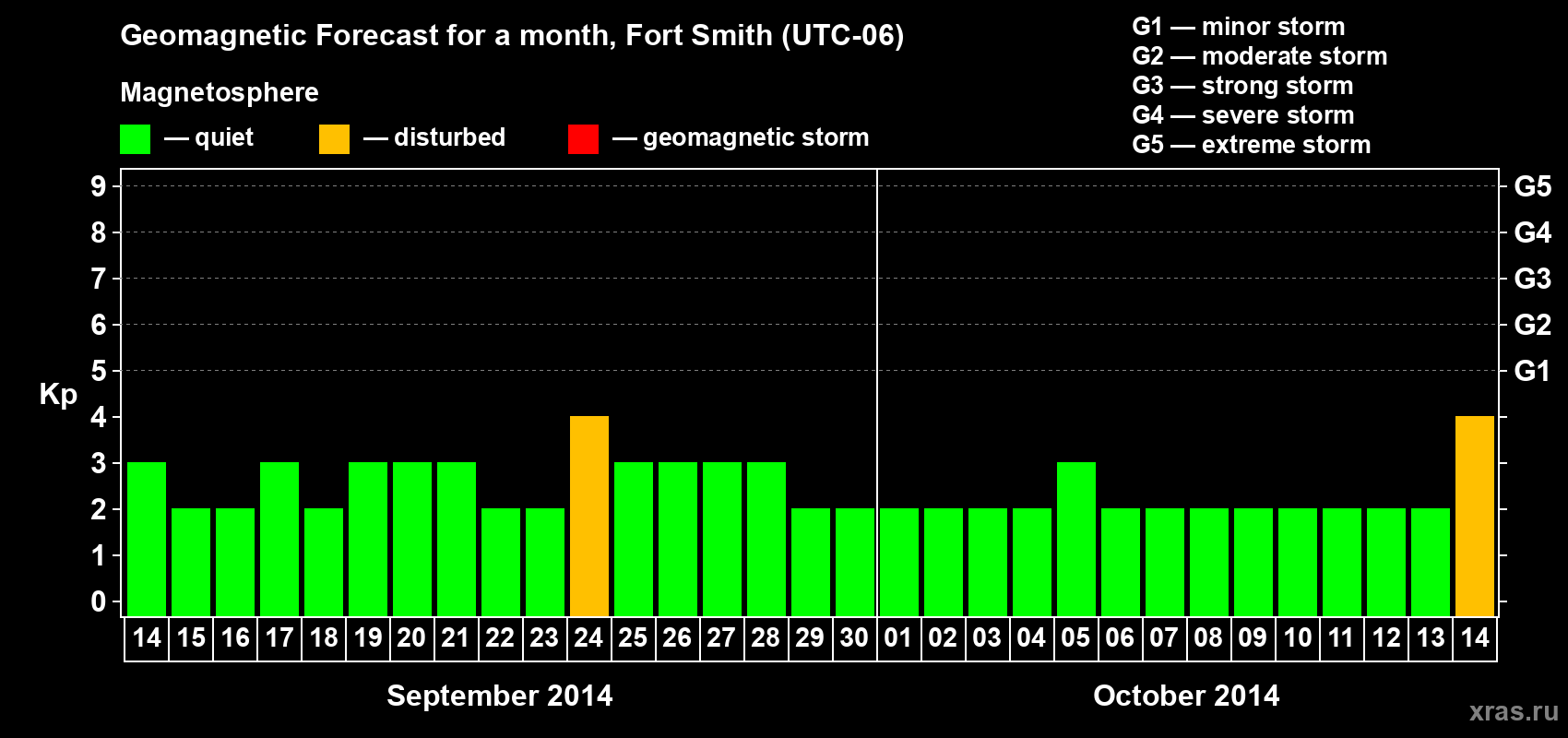This screenshot has height=738, width=1568.
Task: Click the orange bar for September 24
Action: click(x=589, y=517)
